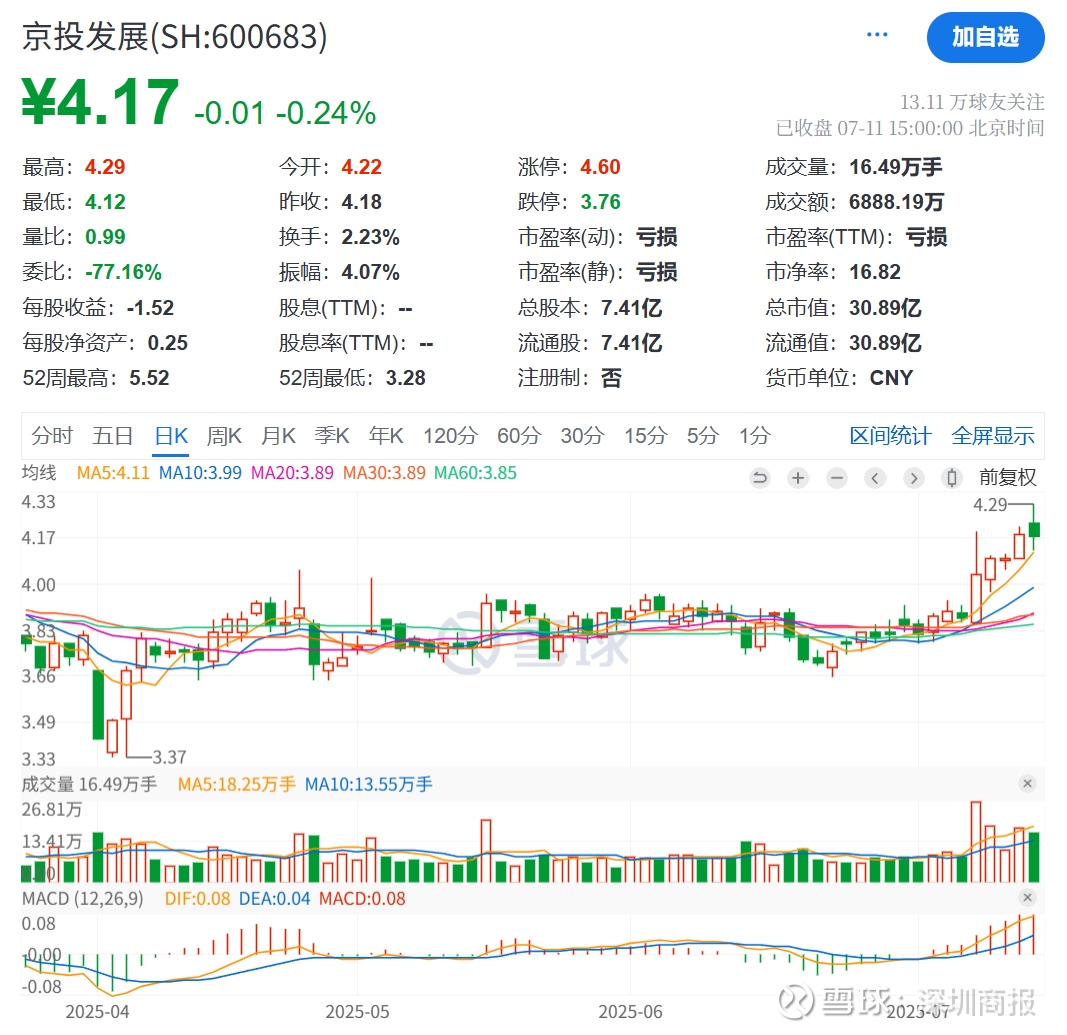This screenshot has width=1067, height=1035.
Task: Click the DEA:0.04 indicator label
Action: pyautogui.click(x=274, y=899)
